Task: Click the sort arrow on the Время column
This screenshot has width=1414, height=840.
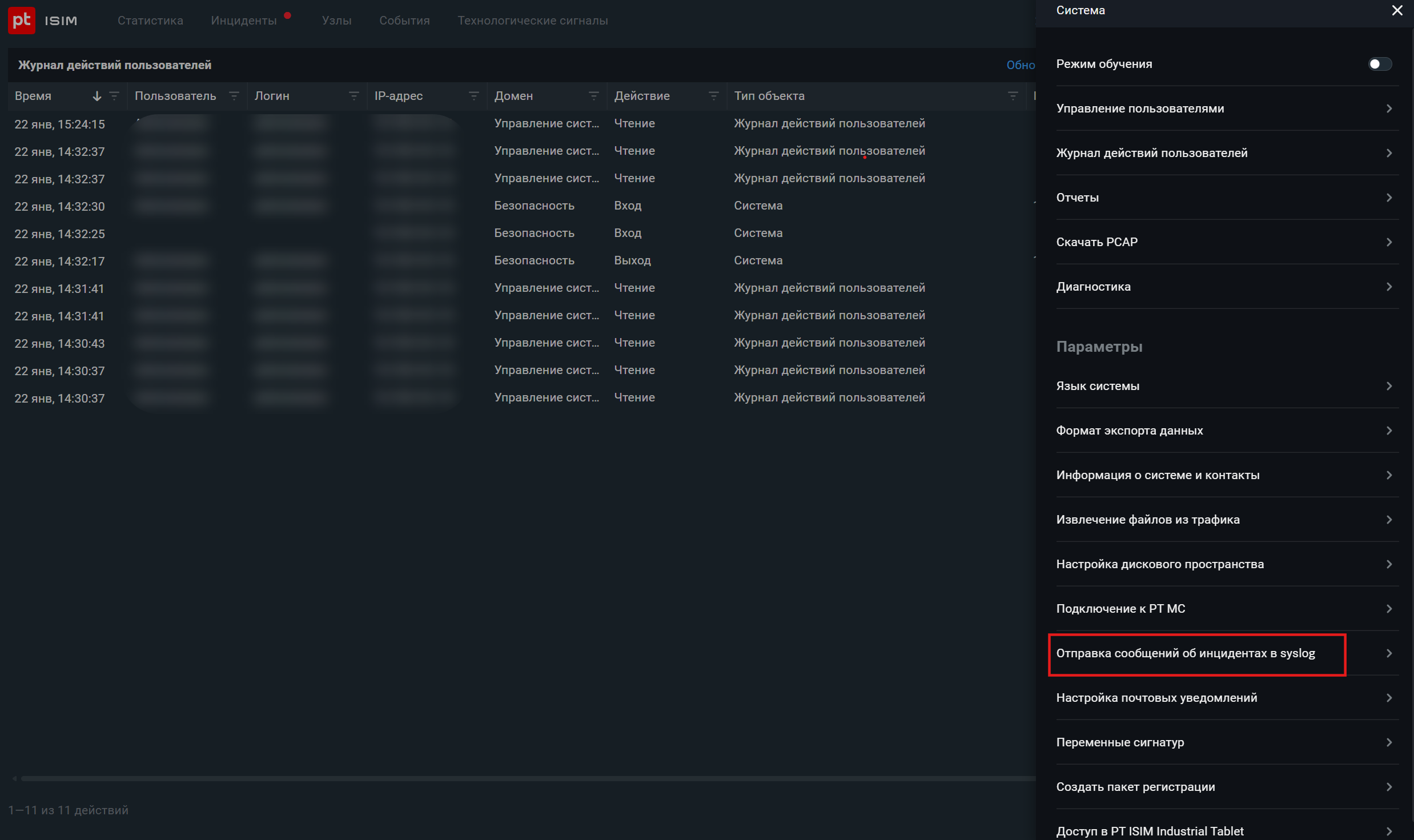Action: coord(96,95)
